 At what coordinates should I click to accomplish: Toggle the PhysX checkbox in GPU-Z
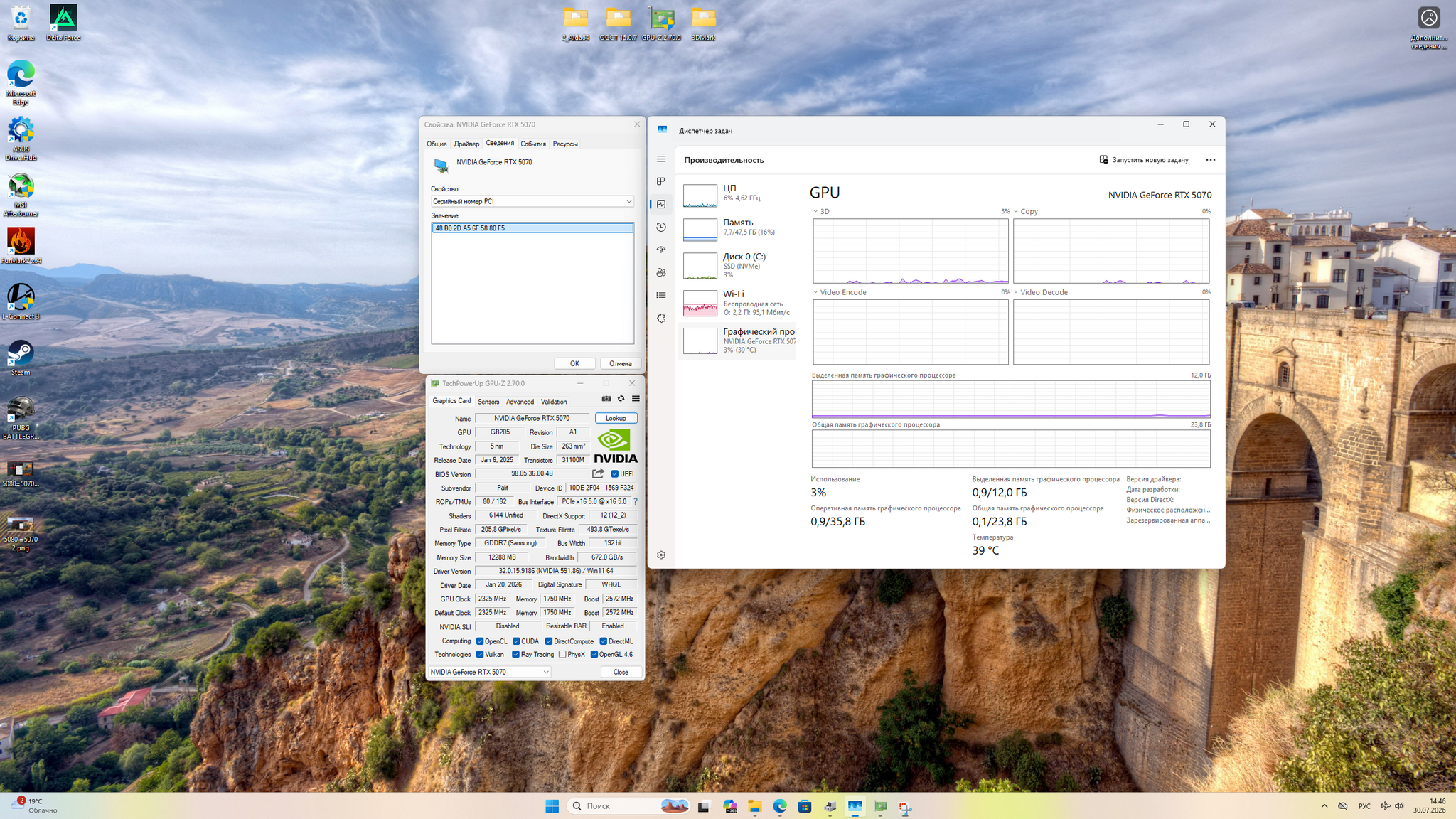(562, 655)
